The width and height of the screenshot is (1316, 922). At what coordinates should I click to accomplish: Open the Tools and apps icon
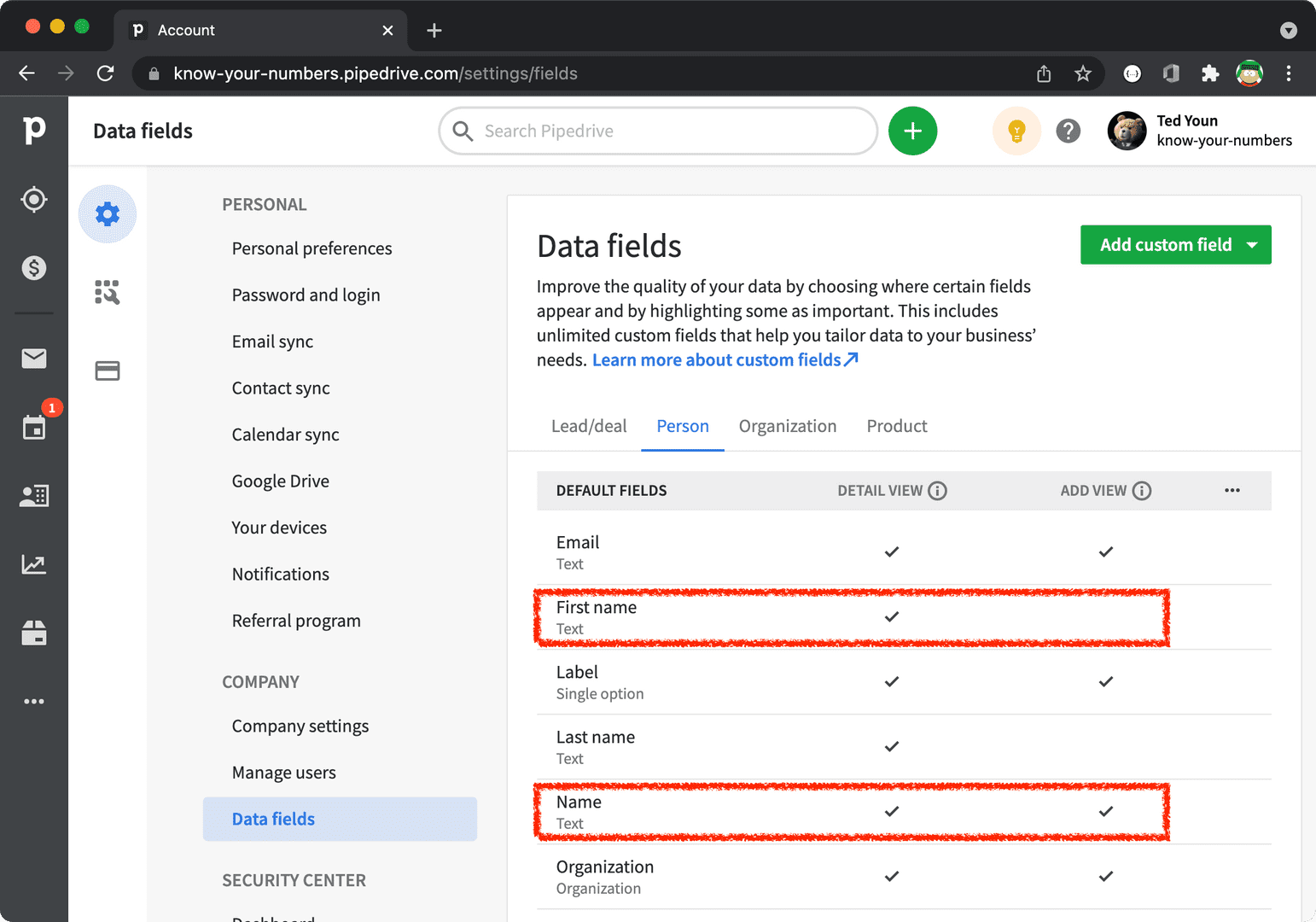(x=108, y=292)
